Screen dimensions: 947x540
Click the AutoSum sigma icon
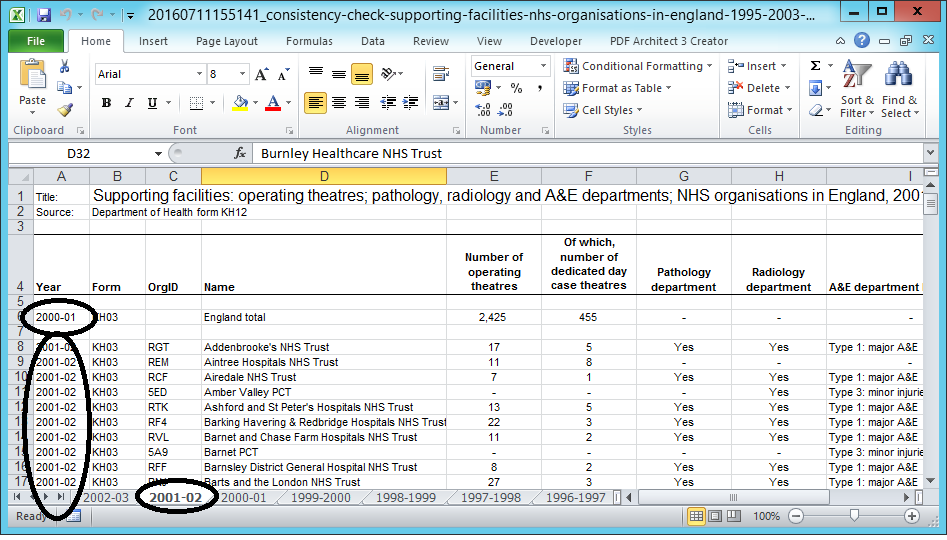click(x=815, y=66)
